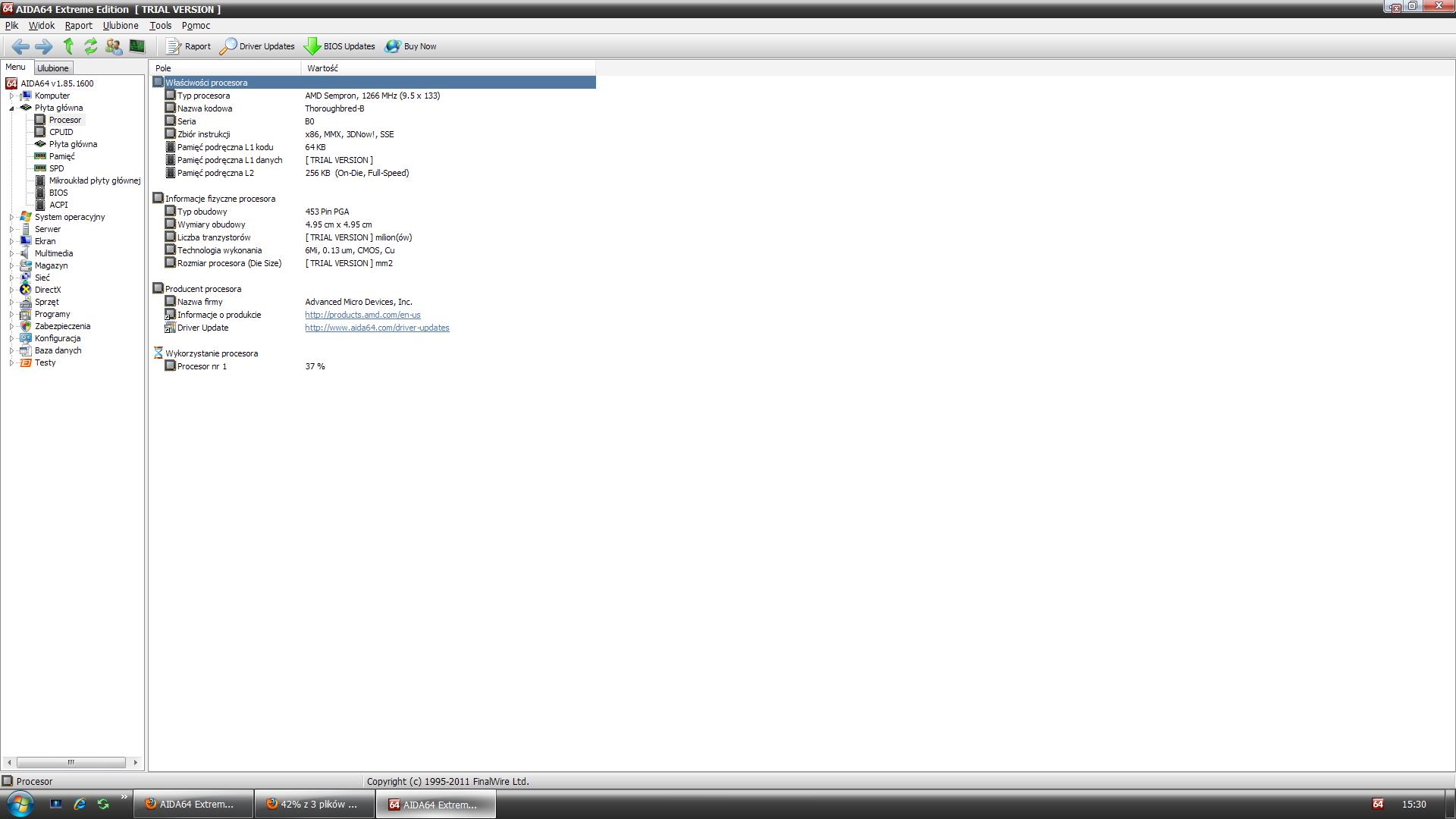The width and height of the screenshot is (1456, 819).
Task: Open the products.amd.com link
Action: [362, 315]
